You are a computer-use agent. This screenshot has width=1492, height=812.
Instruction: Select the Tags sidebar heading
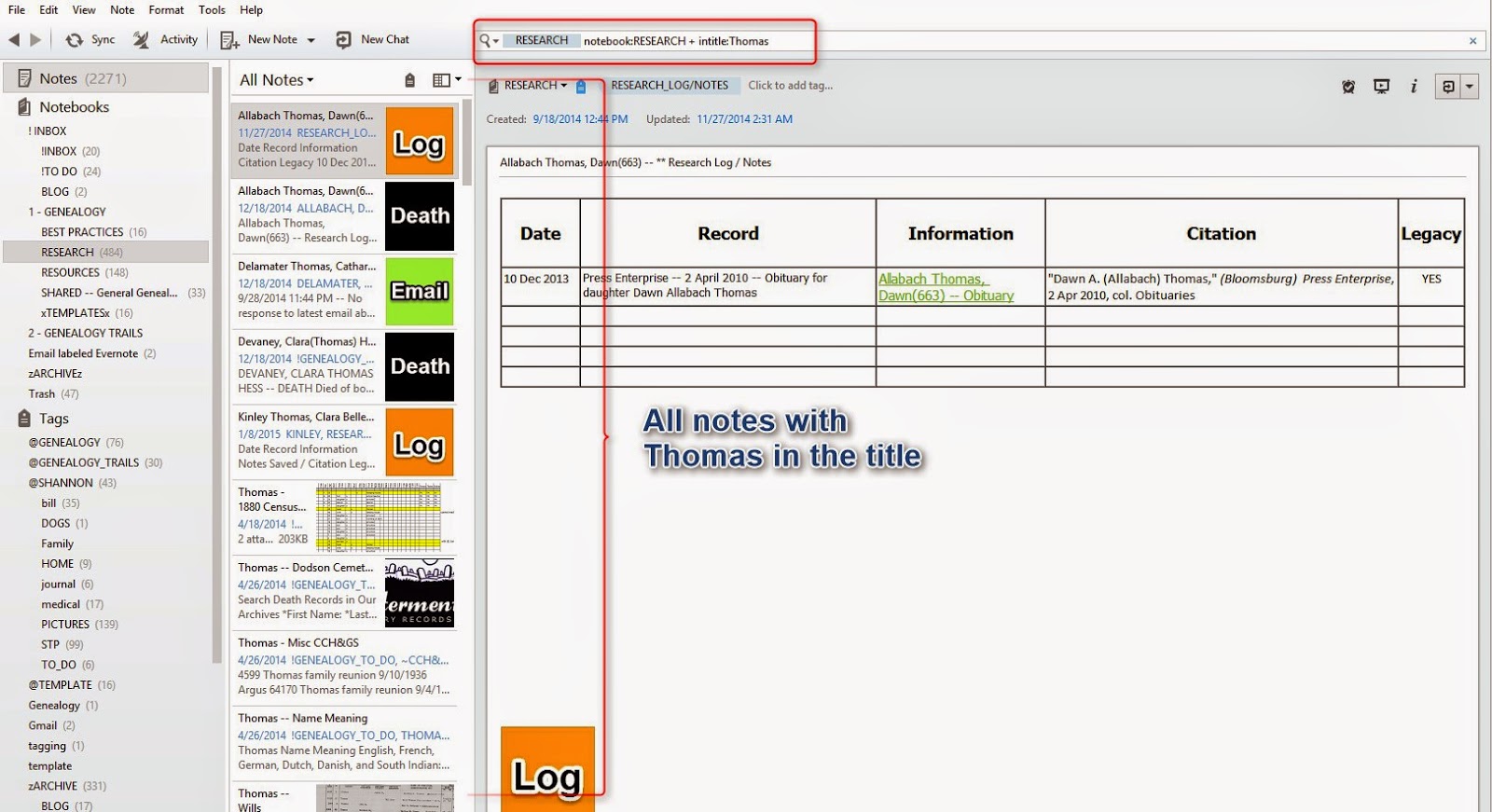[53, 419]
